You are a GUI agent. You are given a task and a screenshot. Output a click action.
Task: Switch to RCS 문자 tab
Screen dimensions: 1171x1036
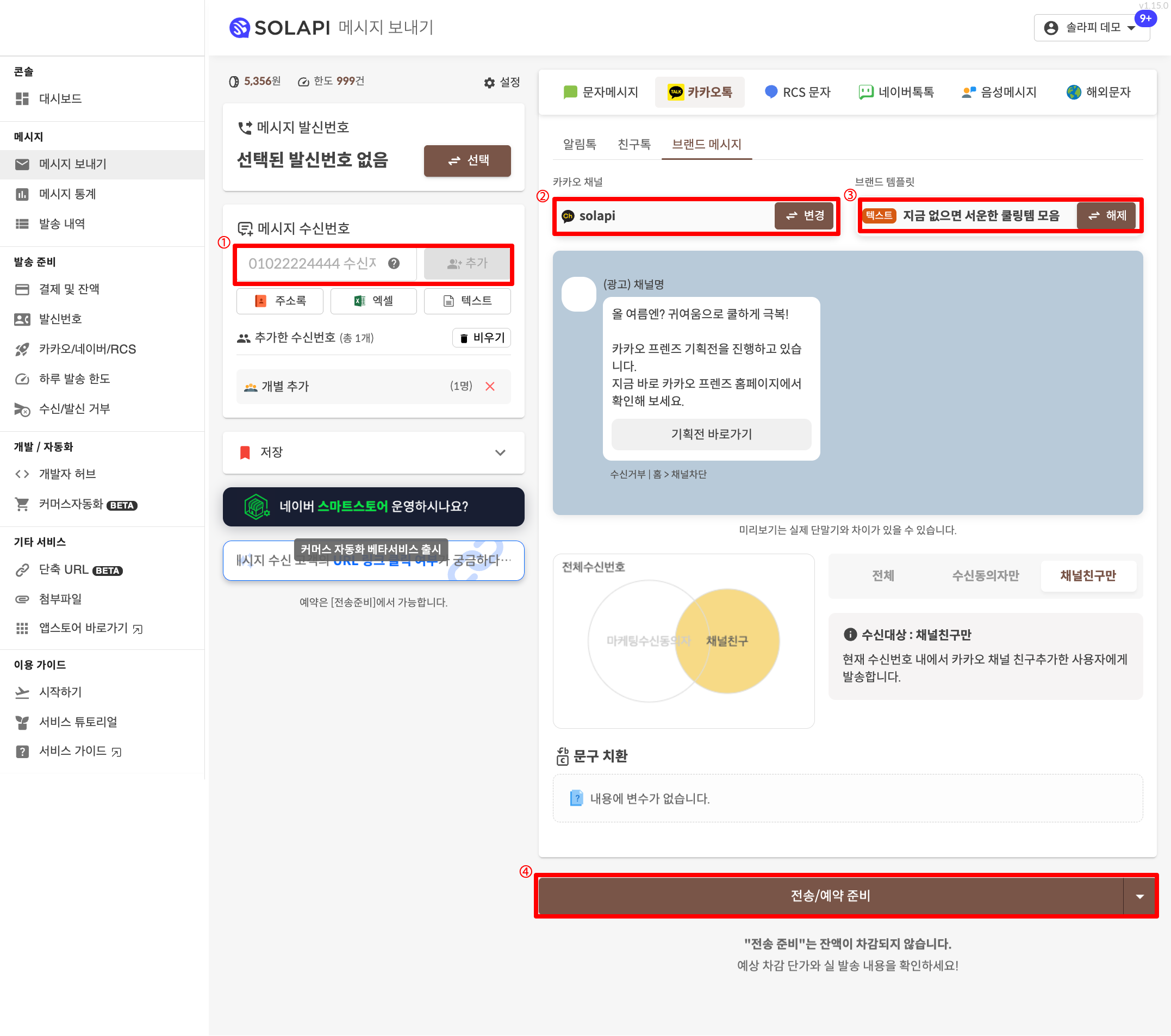(x=798, y=92)
